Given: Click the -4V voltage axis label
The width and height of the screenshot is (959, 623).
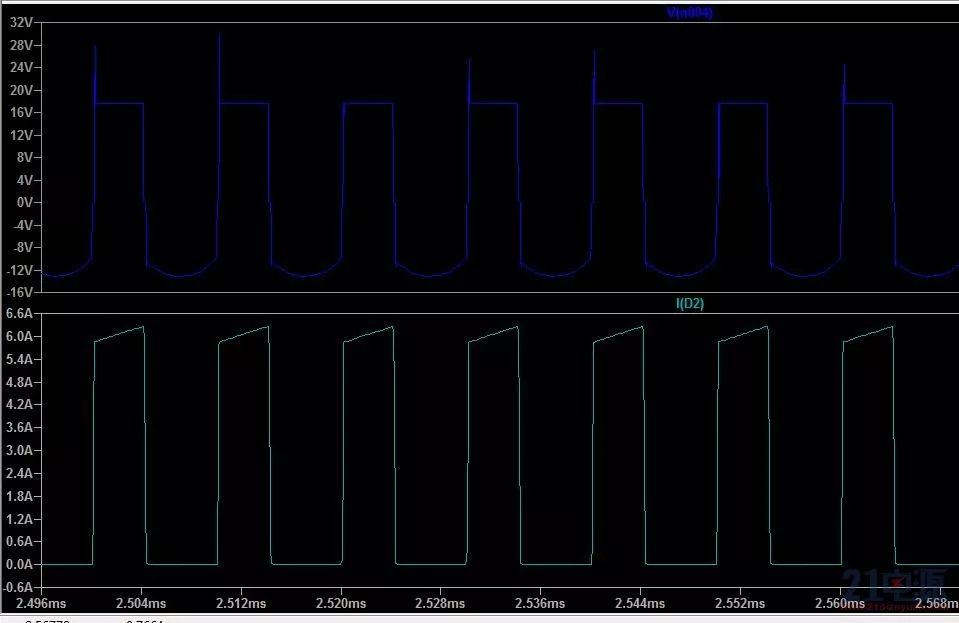Looking at the screenshot, I should point(23,225).
